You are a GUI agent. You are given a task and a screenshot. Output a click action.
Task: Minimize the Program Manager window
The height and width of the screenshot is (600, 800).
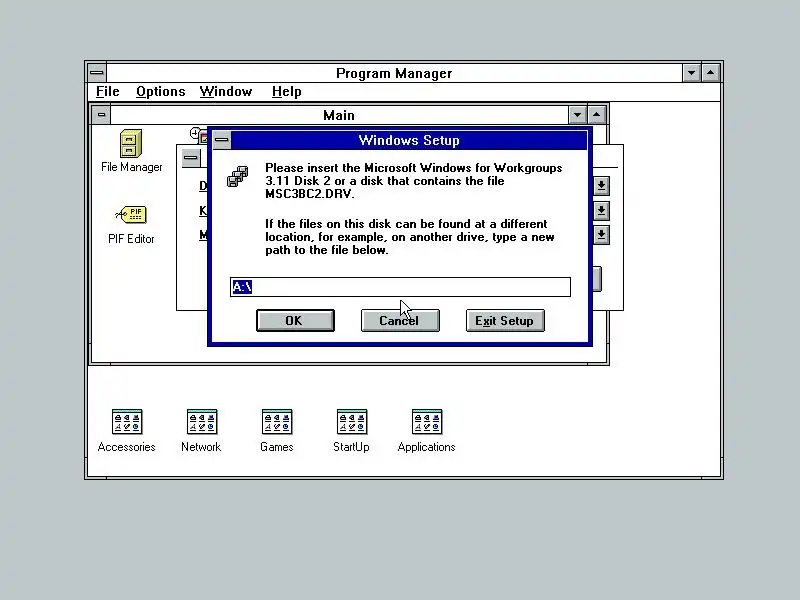(x=691, y=73)
